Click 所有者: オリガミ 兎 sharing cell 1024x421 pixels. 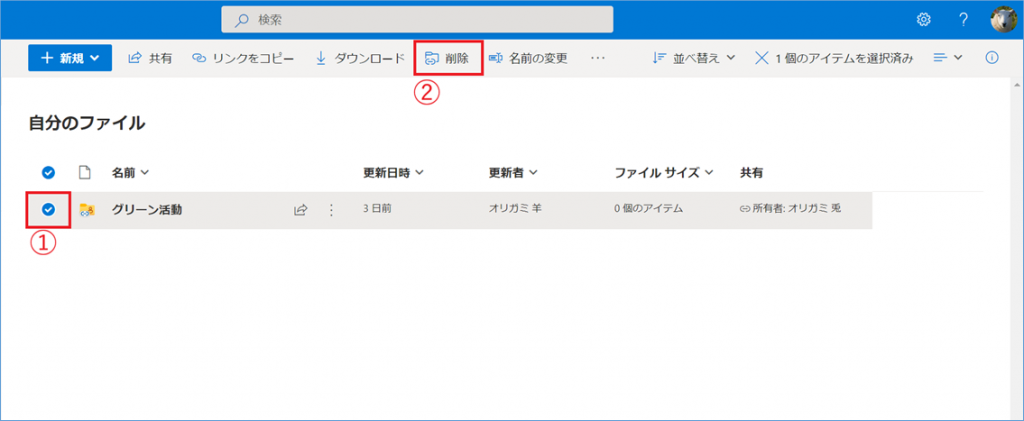(790, 209)
